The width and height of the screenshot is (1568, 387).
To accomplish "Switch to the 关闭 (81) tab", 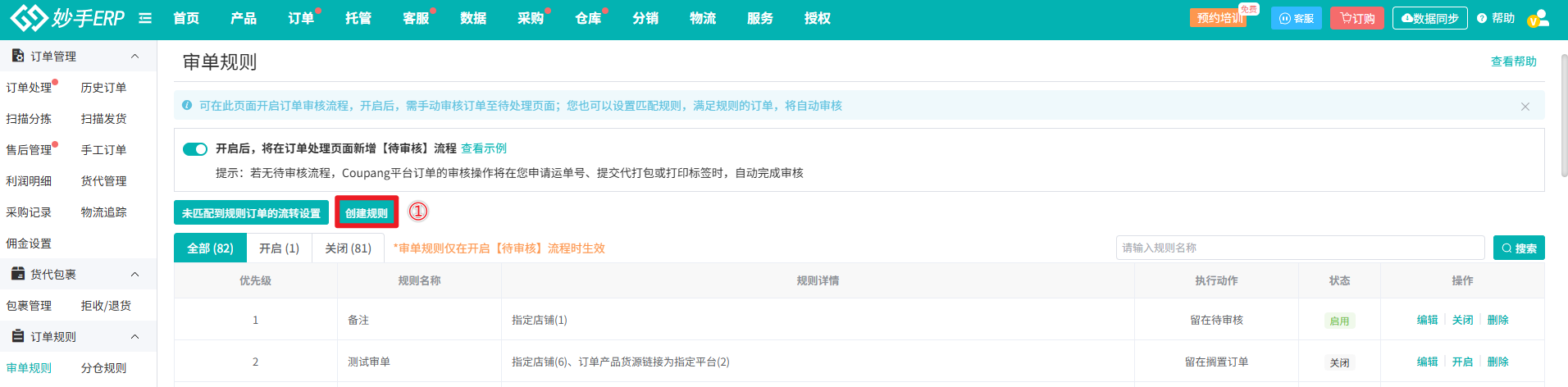I will click(348, 248).
